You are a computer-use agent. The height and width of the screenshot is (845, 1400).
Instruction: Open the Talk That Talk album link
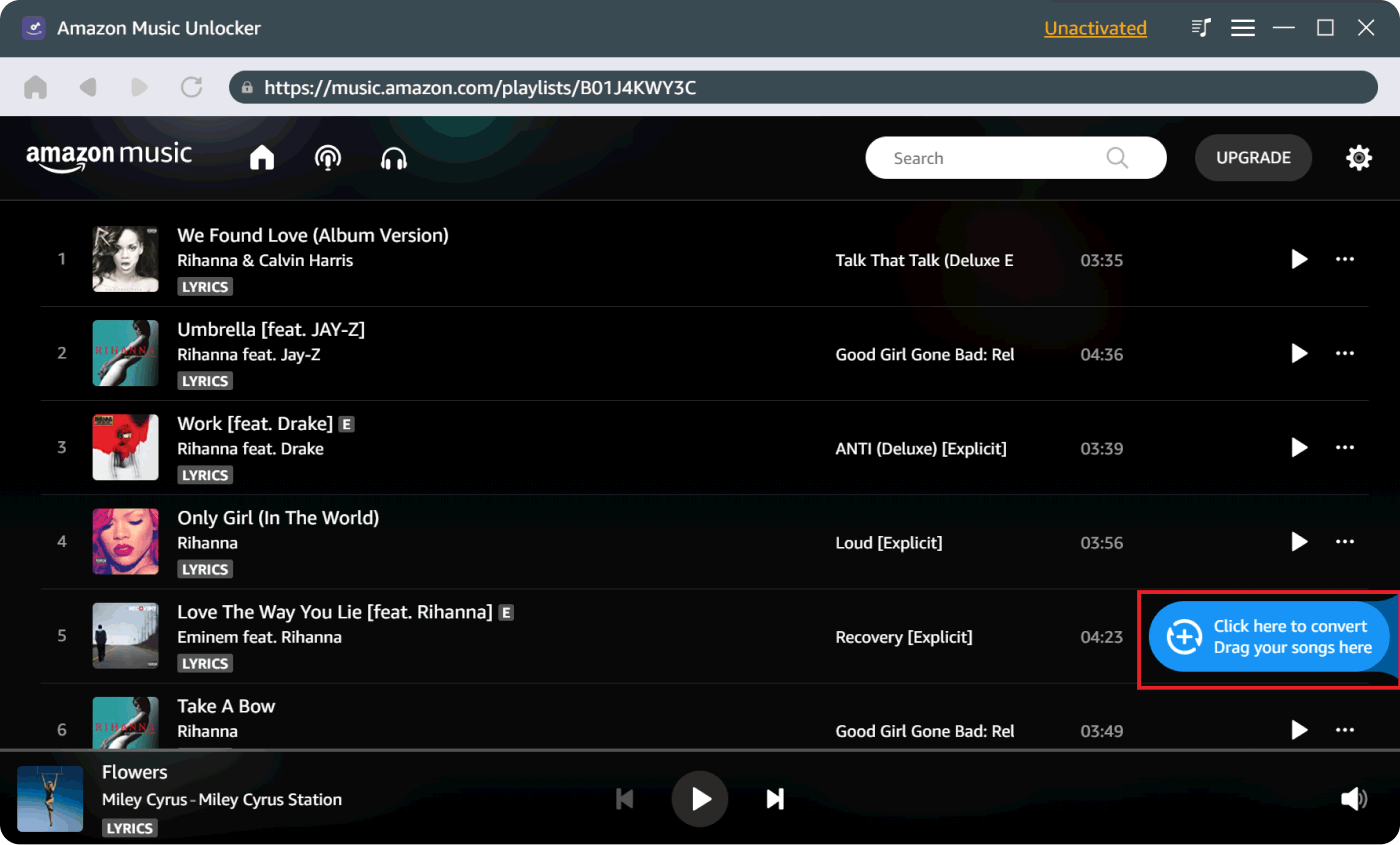click(x=924, y=260)
